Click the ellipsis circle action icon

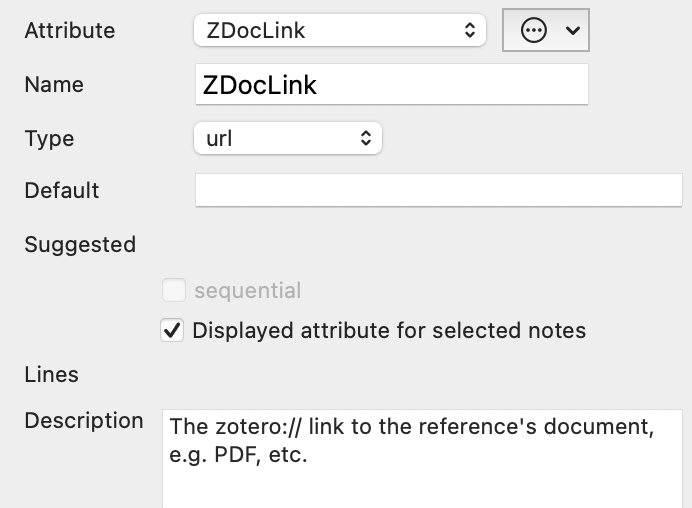tap(535, 30)
